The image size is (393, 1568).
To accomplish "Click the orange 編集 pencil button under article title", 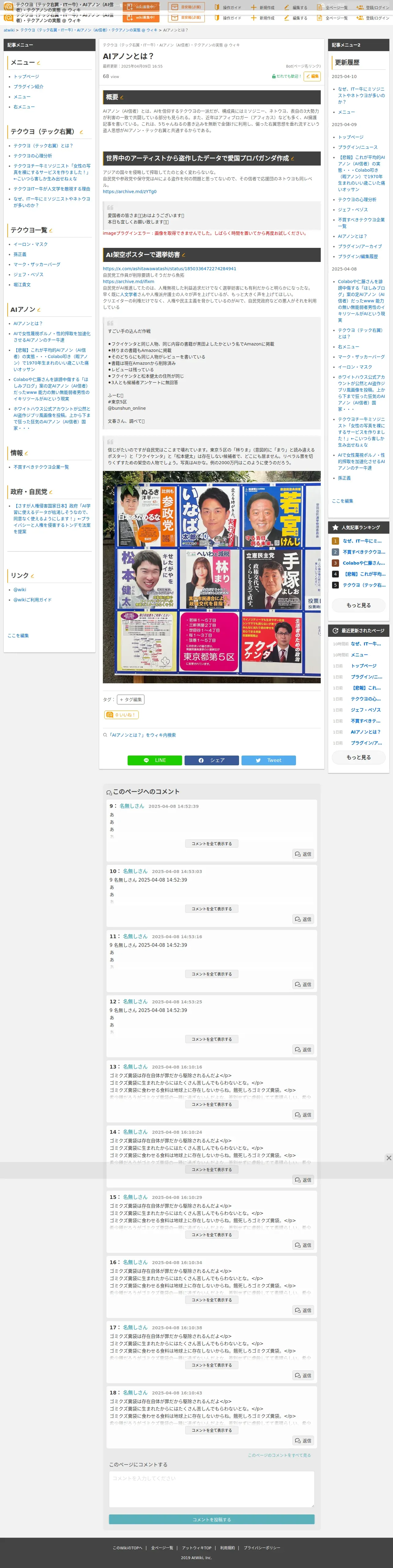I will point(312,76).
